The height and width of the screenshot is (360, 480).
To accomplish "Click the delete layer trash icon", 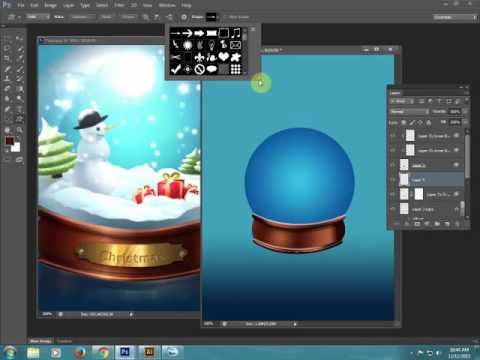I will coord(457,224).
